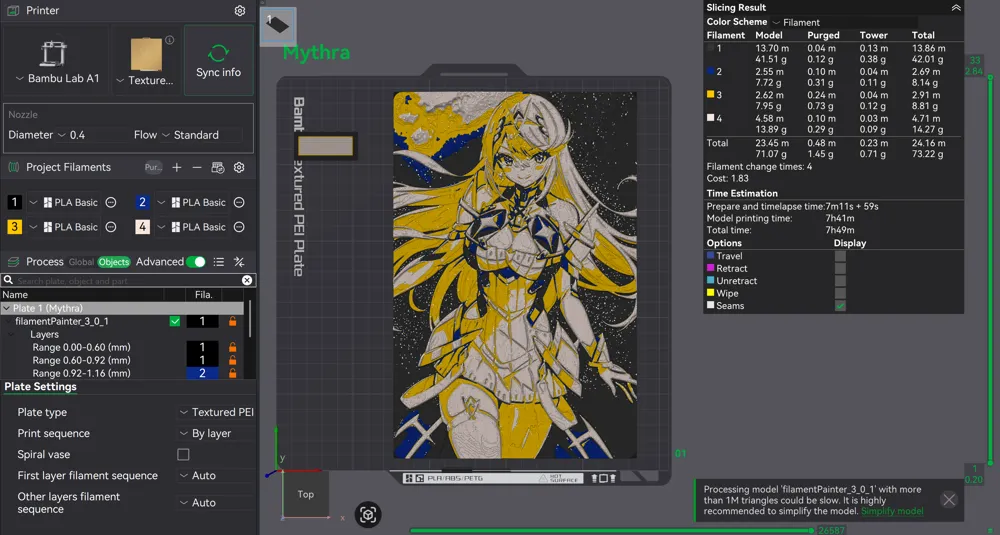This screenshot has height=535, width=1000.
Task: Open First layer filament sequence dropdown
Action: (216, 476)
